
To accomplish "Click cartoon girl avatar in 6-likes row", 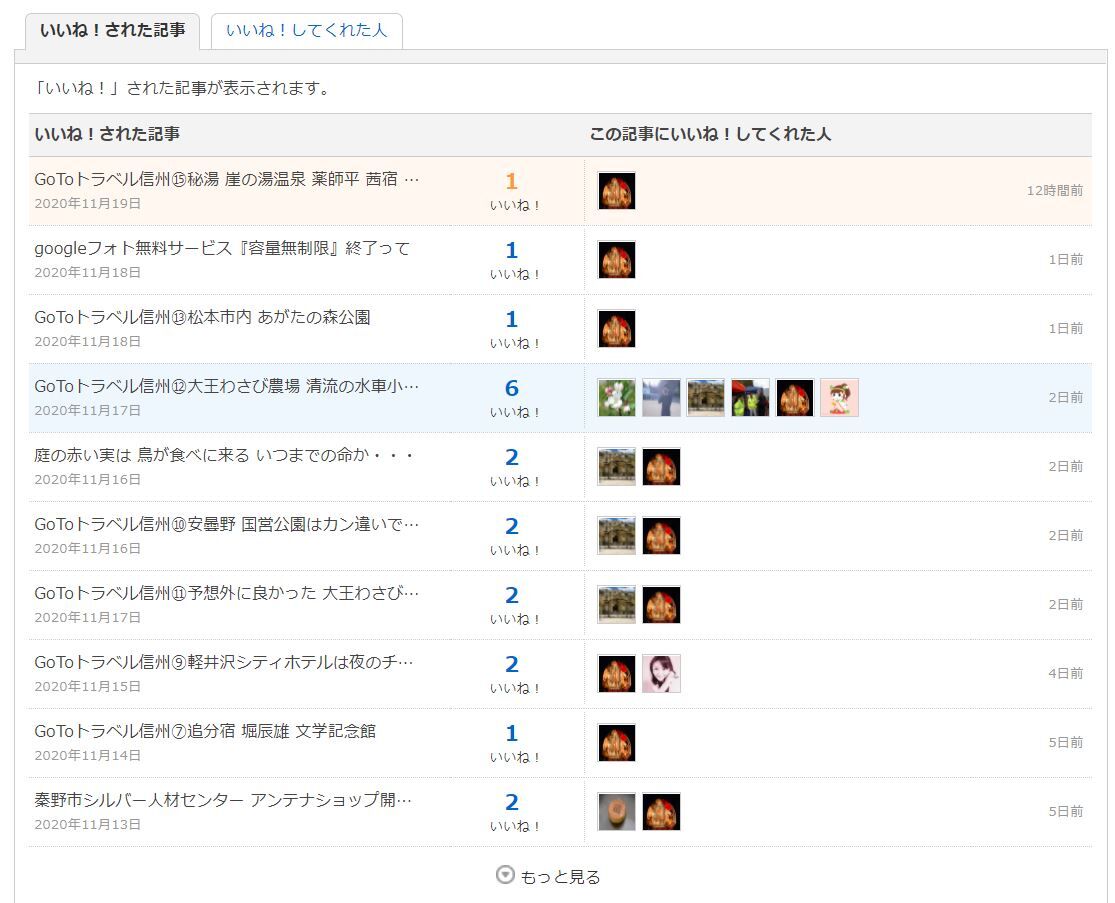I will pos(839,397).
